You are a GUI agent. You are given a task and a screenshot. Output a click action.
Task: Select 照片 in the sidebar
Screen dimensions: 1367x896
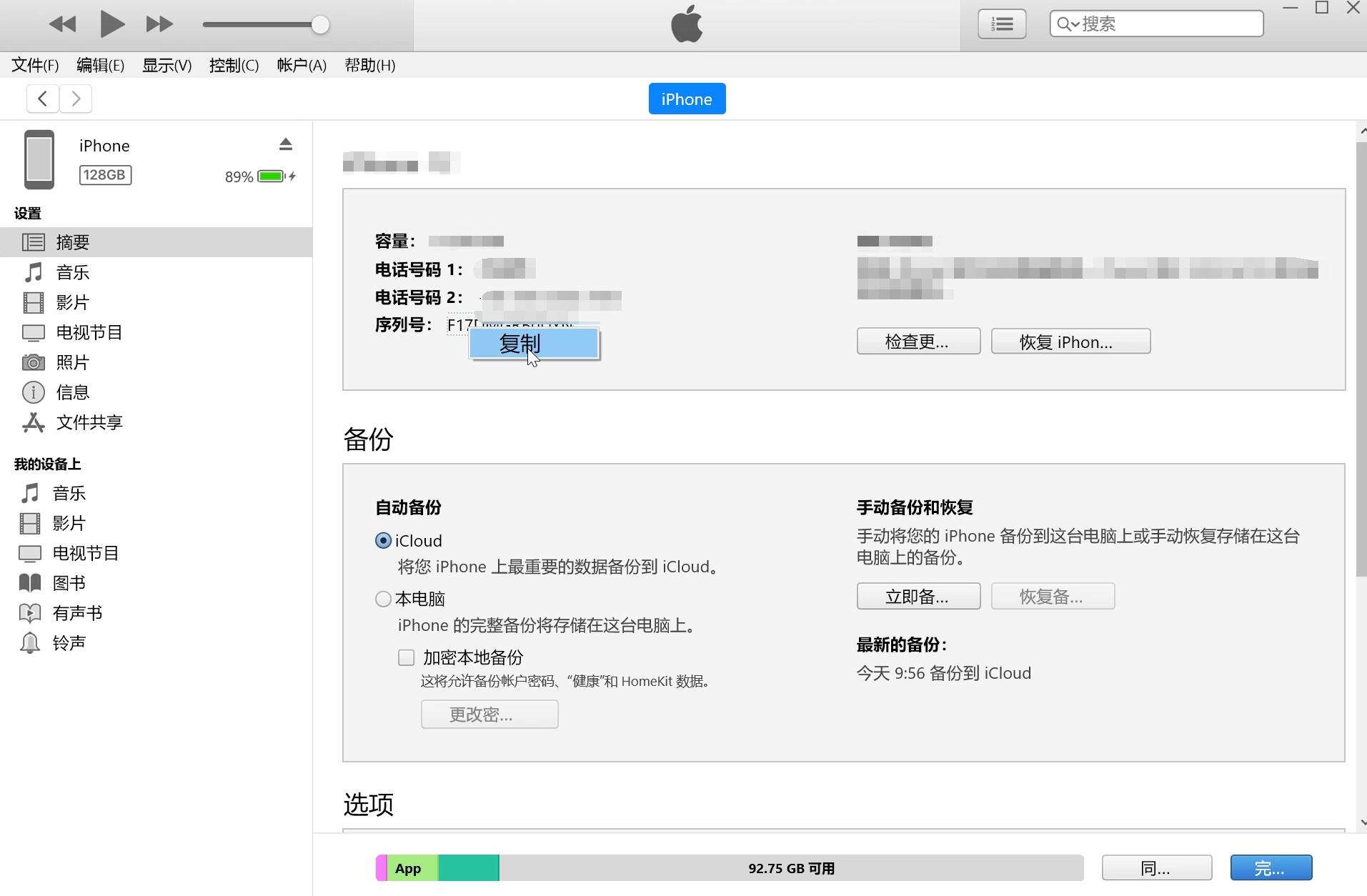click(156, 362)
